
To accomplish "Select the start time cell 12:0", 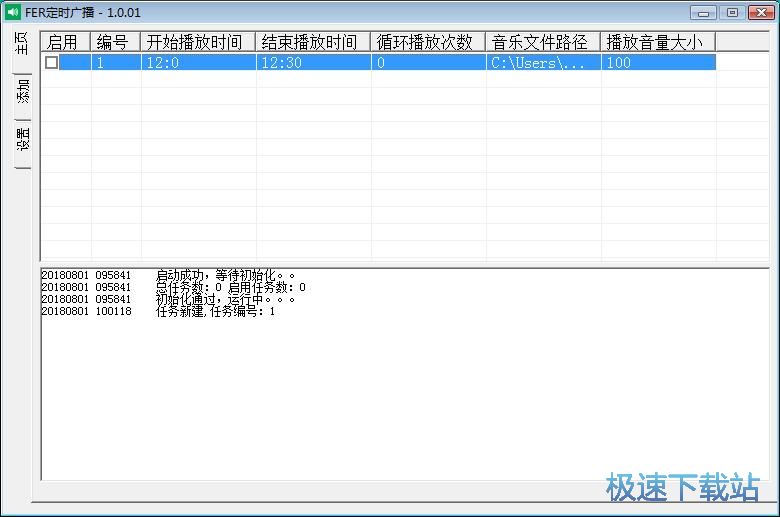I will click(198, 62).
